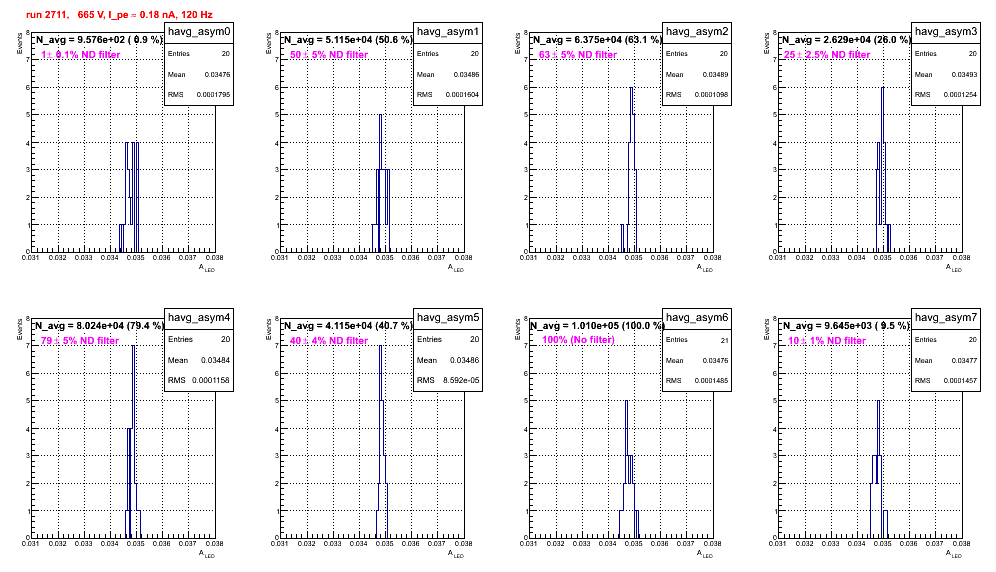
Task: Click the magenta 40± 4% ND filter label
Action: pos(329,341)
